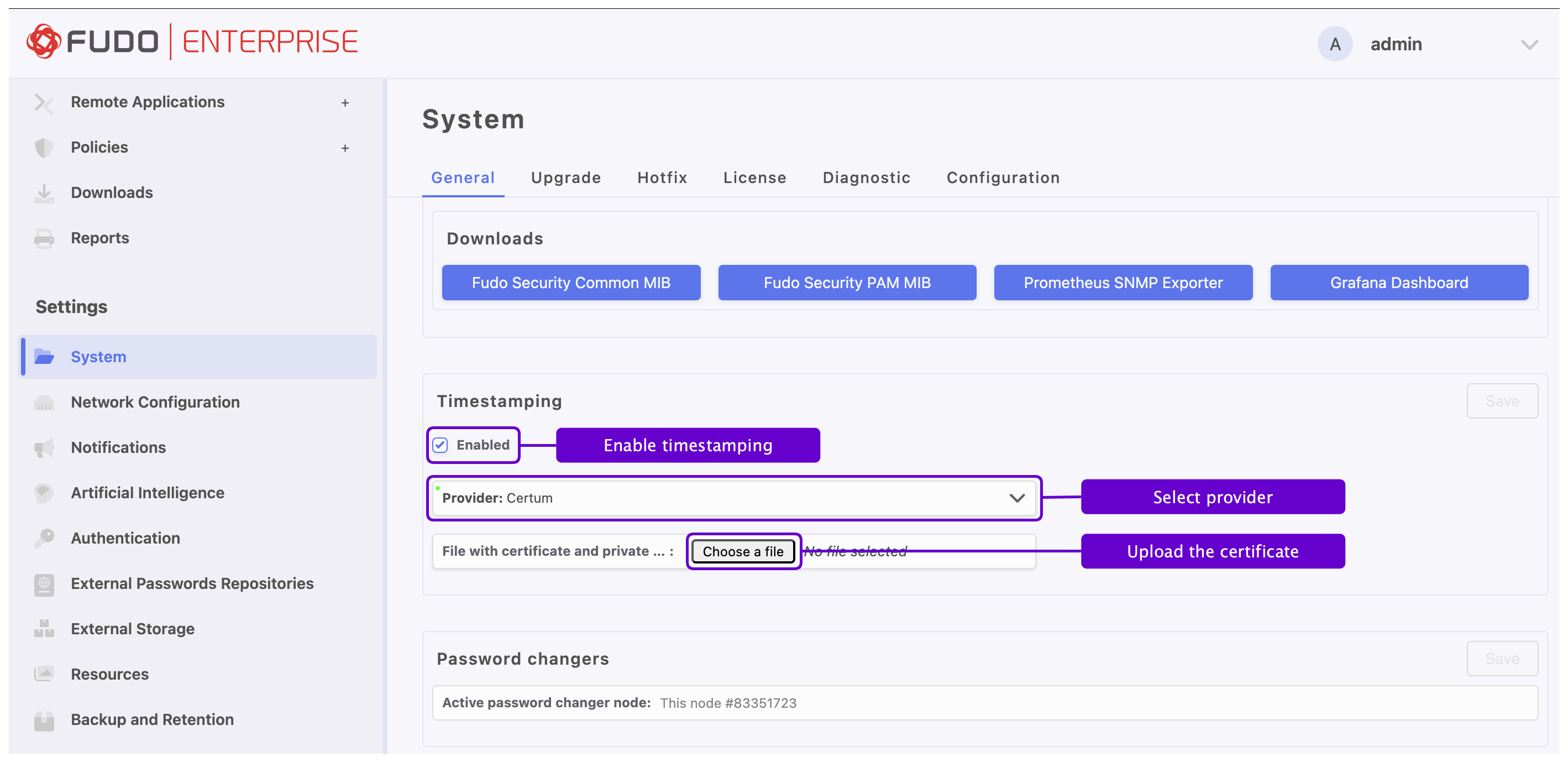Click the Policies shield icon
1568x767 pixels.
(x=44, y=148)
